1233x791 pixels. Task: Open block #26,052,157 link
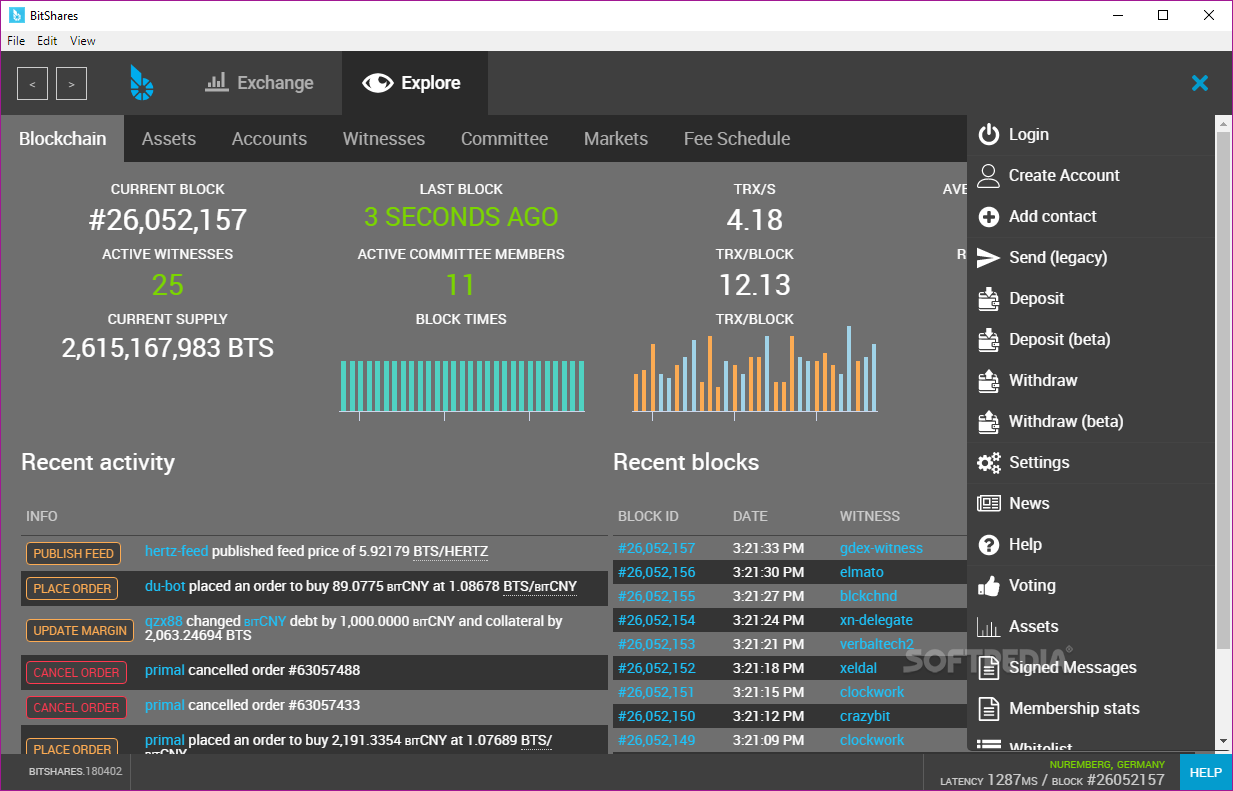[x=657, y=548]
